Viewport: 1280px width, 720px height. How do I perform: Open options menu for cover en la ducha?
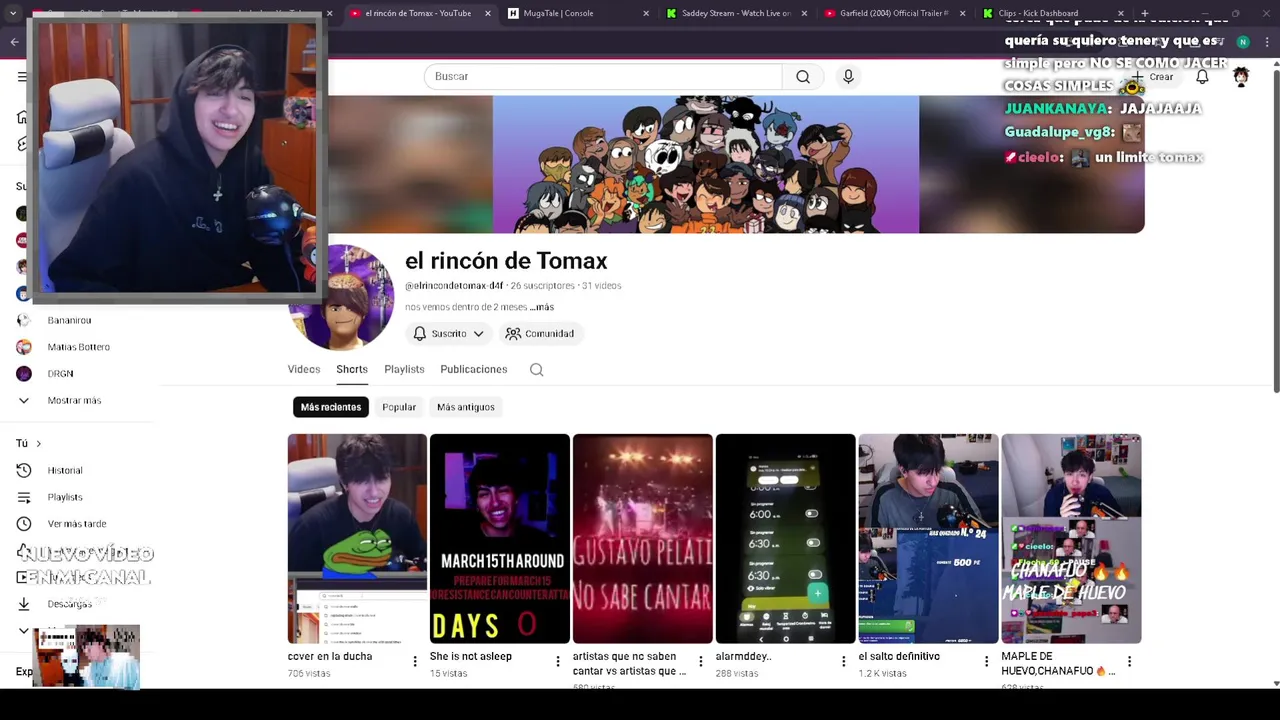(x=415, y=661)
